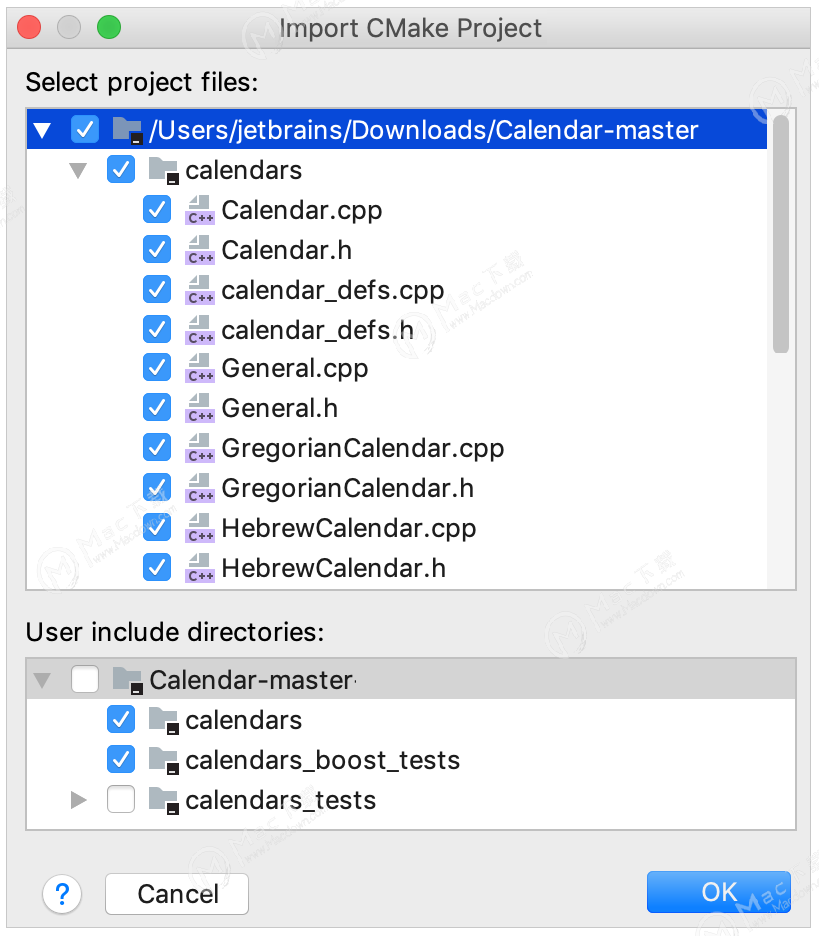Image resolution: width=819 pixels, height=936 pixels.
Task: Click the calendars_tests folder icon
Action: pyautogui.click(x=164, y=800)
